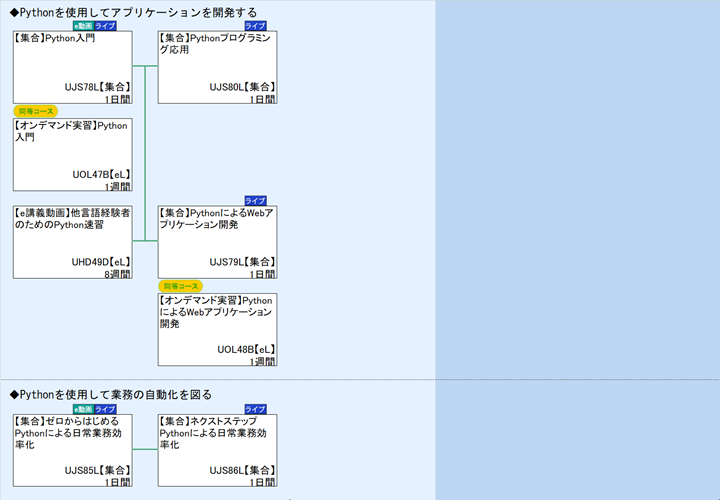Click 同等コース badge above オンデマンド実習 Python入門
This screenshot has height=500, width=720.
(35, 111)
